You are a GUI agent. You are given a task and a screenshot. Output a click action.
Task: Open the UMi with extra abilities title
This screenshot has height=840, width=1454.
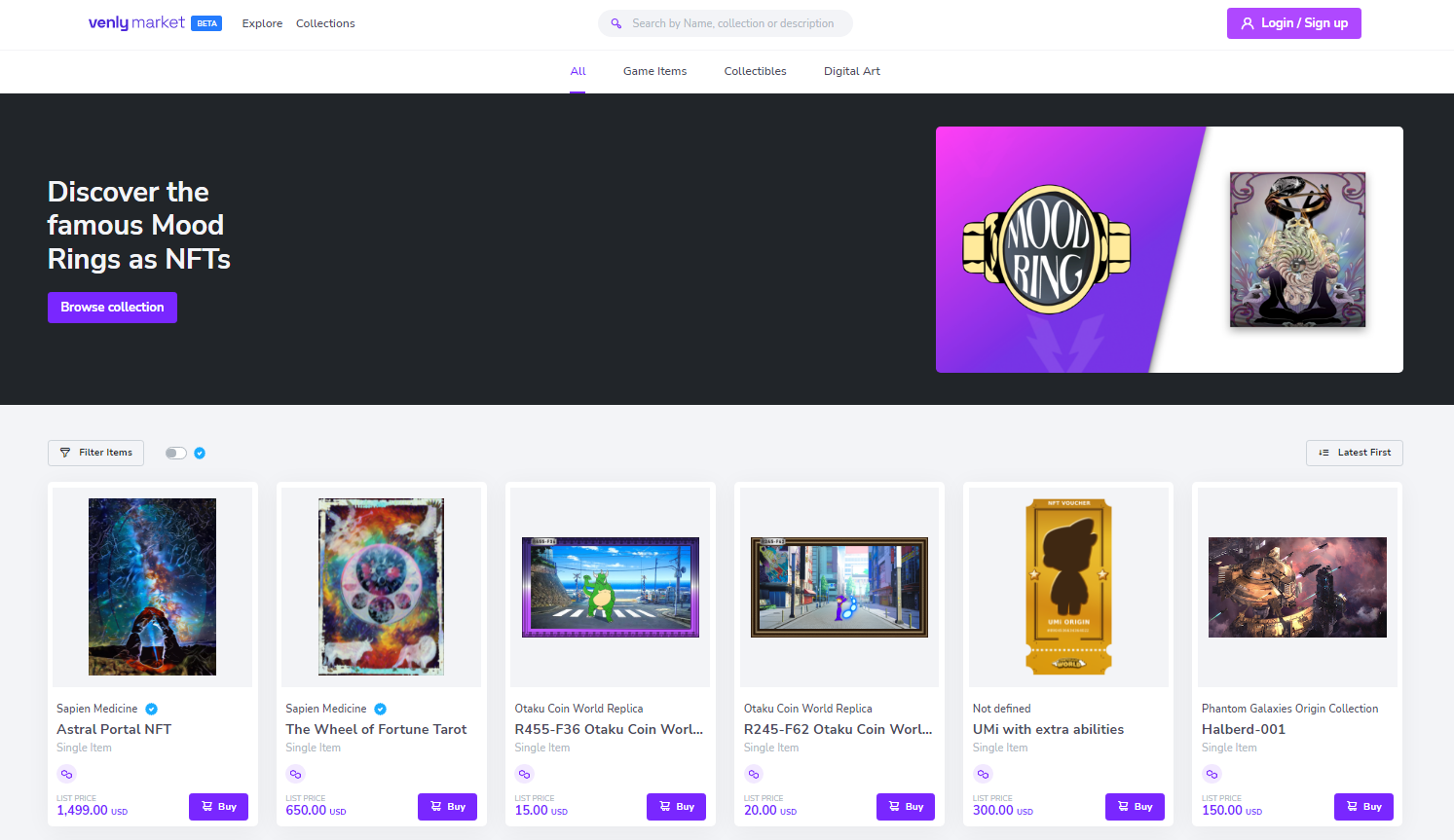(1048, 729)
